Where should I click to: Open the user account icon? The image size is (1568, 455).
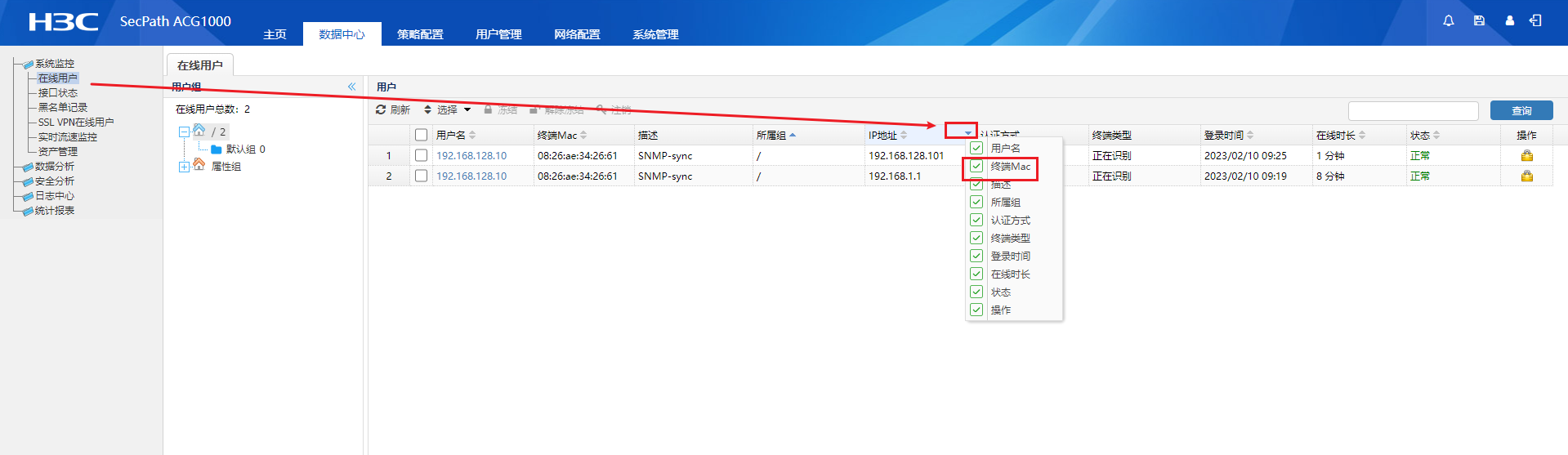click(x=1509, y=21)
